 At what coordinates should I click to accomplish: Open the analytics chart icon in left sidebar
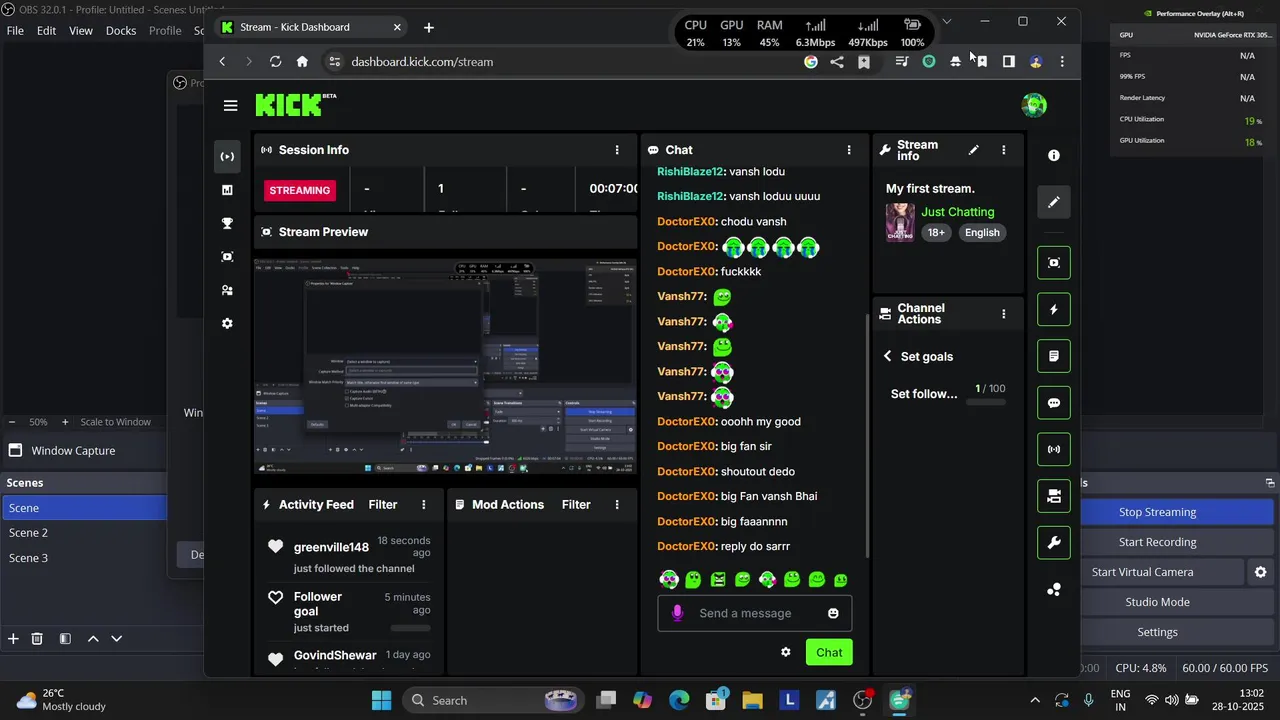(x=227, y=190)
